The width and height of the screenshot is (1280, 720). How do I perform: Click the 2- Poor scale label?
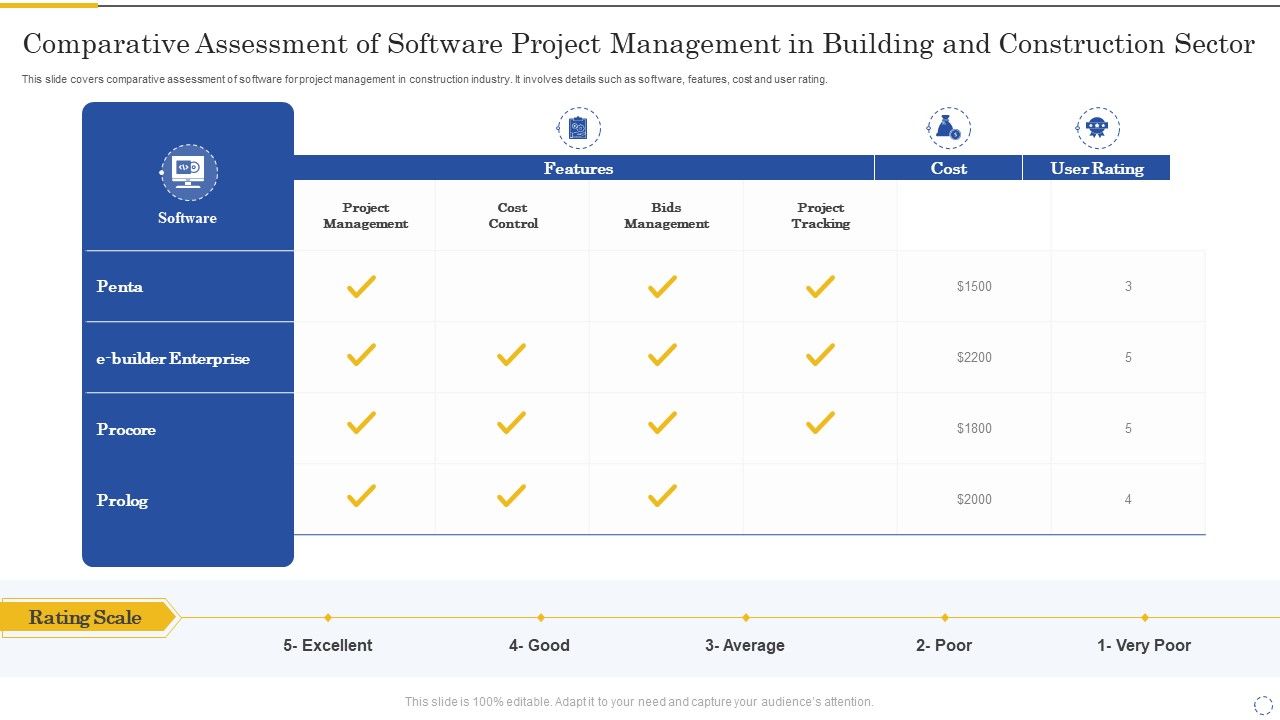(x=944, y=646)
